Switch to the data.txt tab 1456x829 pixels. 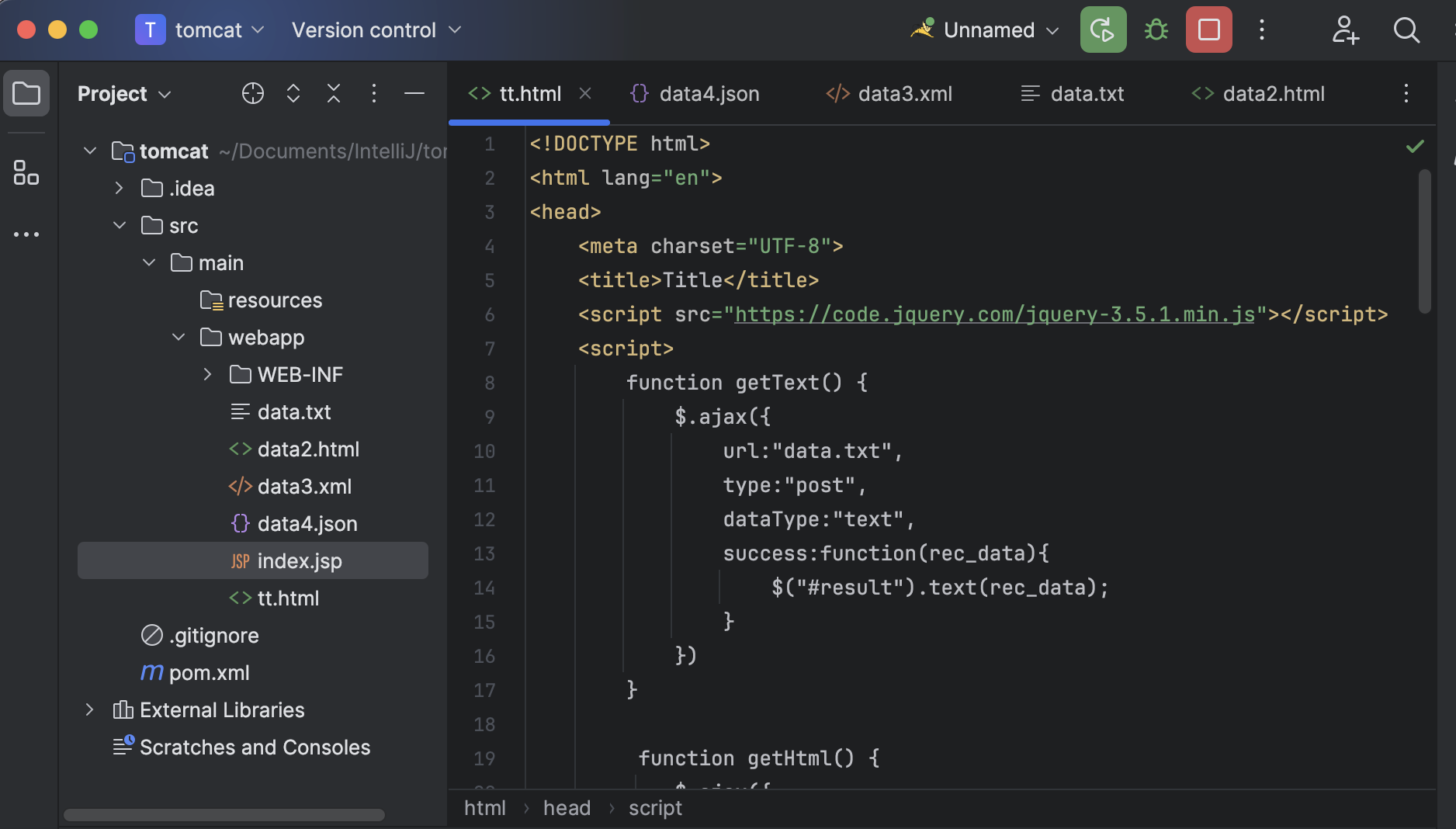[x=1073, y=94]
